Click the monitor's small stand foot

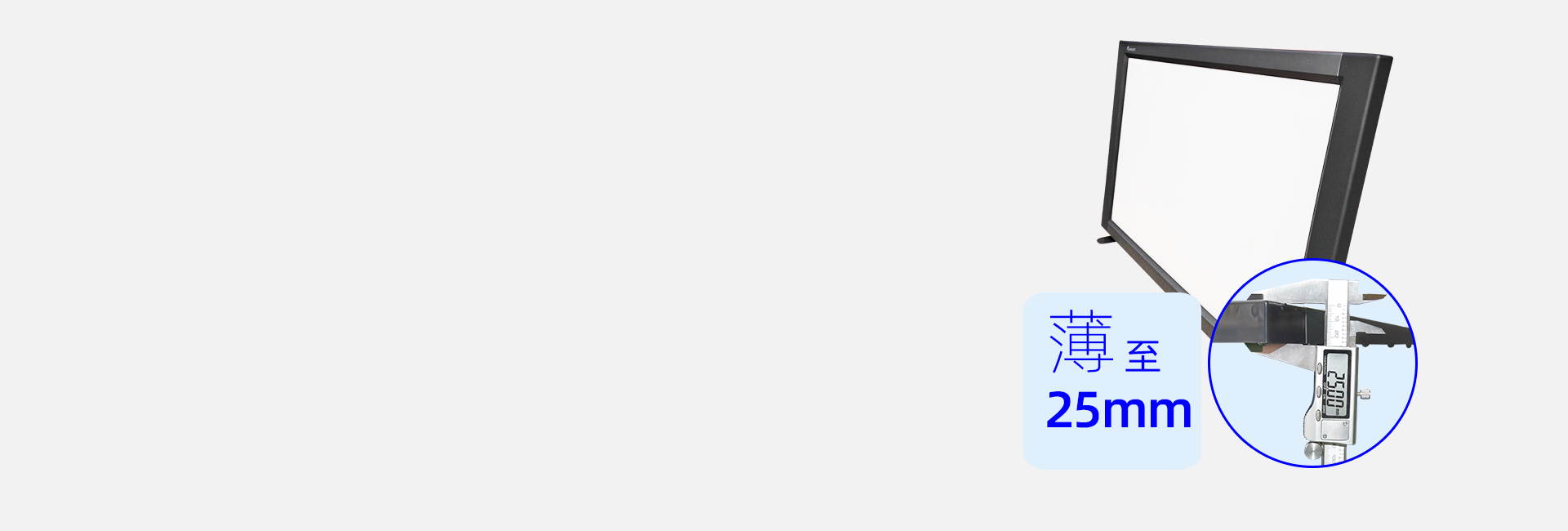click(1106, 239)
